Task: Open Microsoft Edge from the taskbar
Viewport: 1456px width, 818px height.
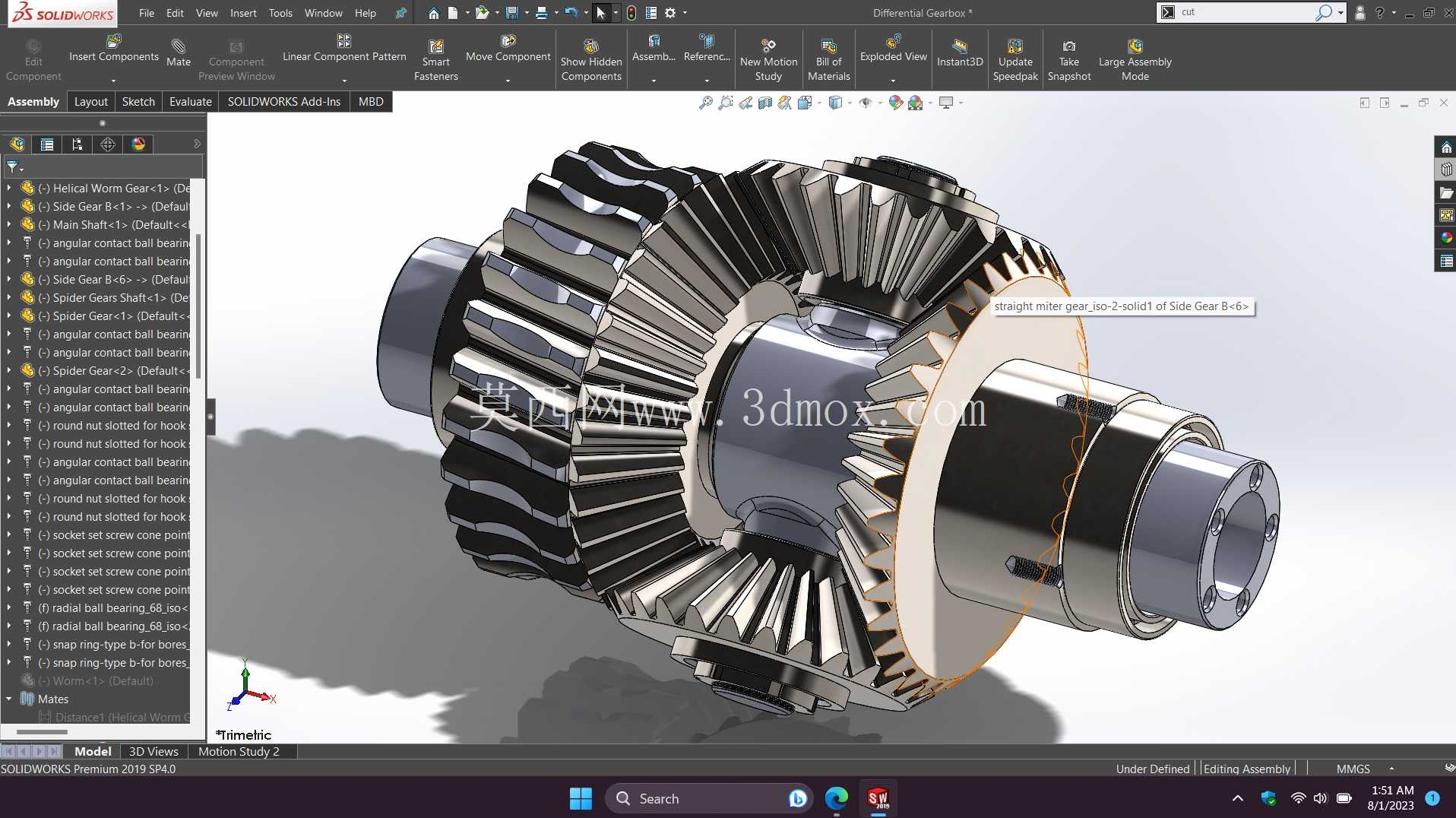Action: pyautogui.click(x=837, y=798)
